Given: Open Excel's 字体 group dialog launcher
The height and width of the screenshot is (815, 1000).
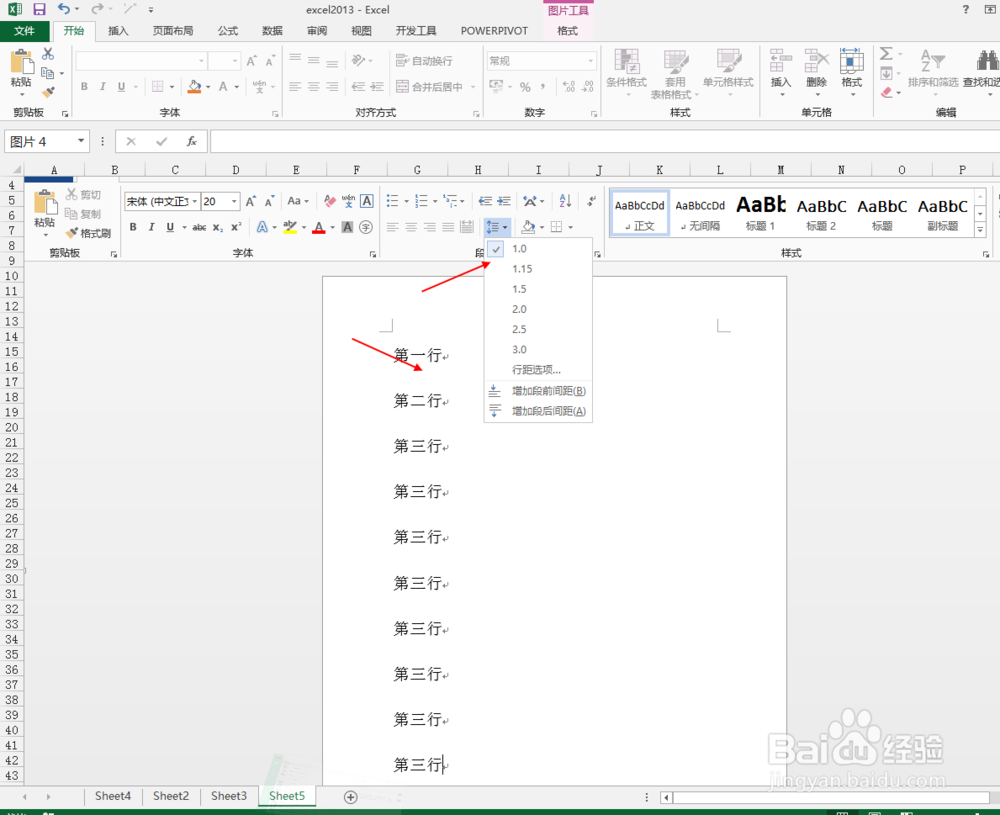Looking at the screenshot, I should tap(276, 114).
